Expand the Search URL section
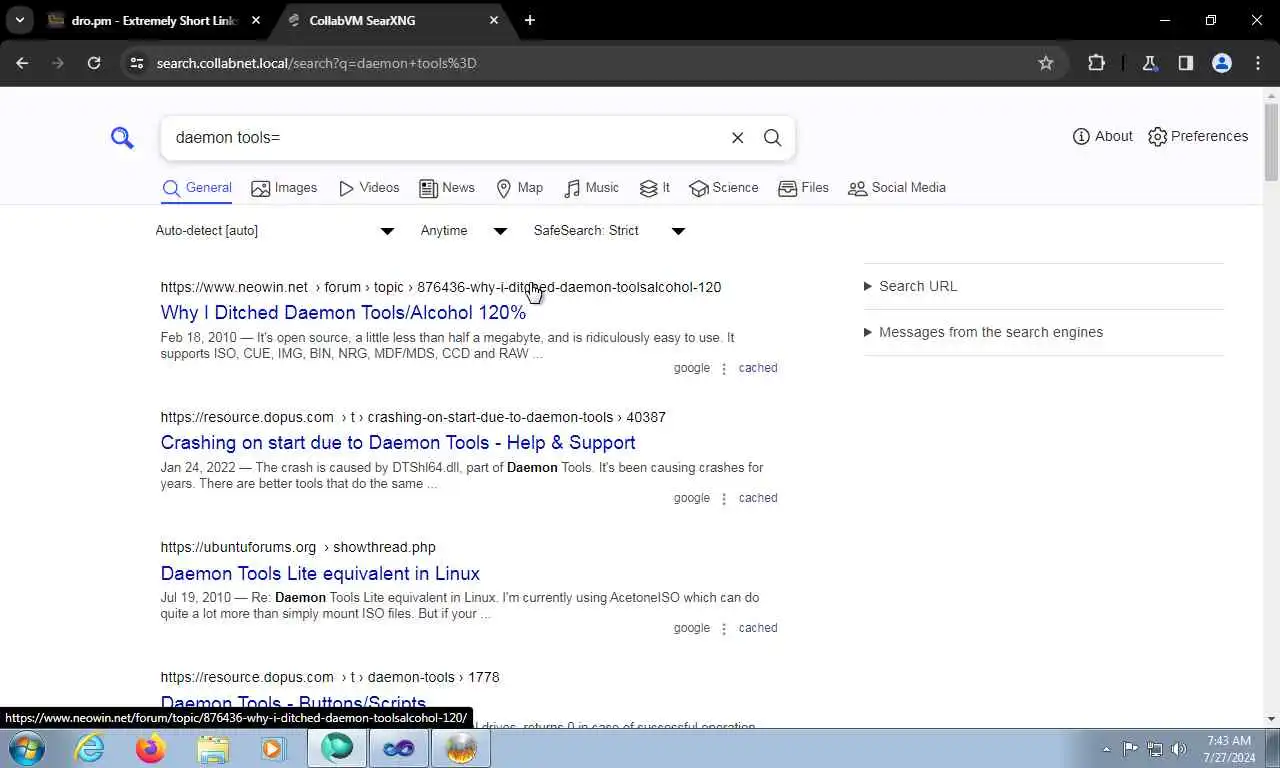Screen dimensions: 1280x768 click(910, 286)
